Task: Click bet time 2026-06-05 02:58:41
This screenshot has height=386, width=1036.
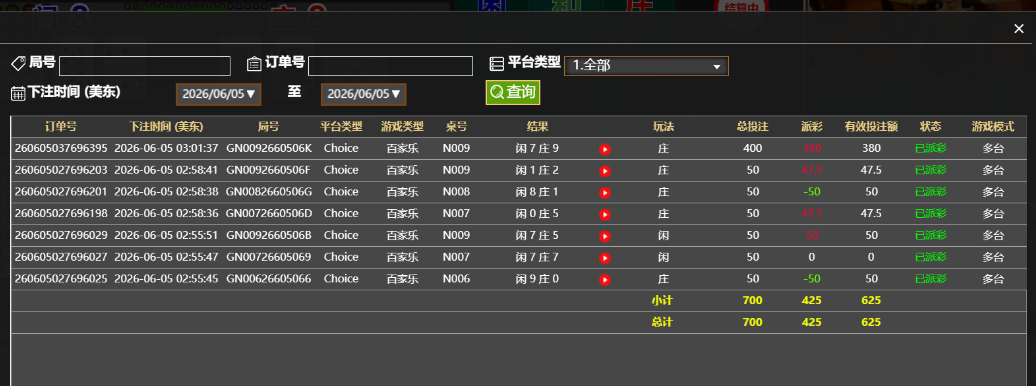Action: pyautogui.click(x=166, y=170)
